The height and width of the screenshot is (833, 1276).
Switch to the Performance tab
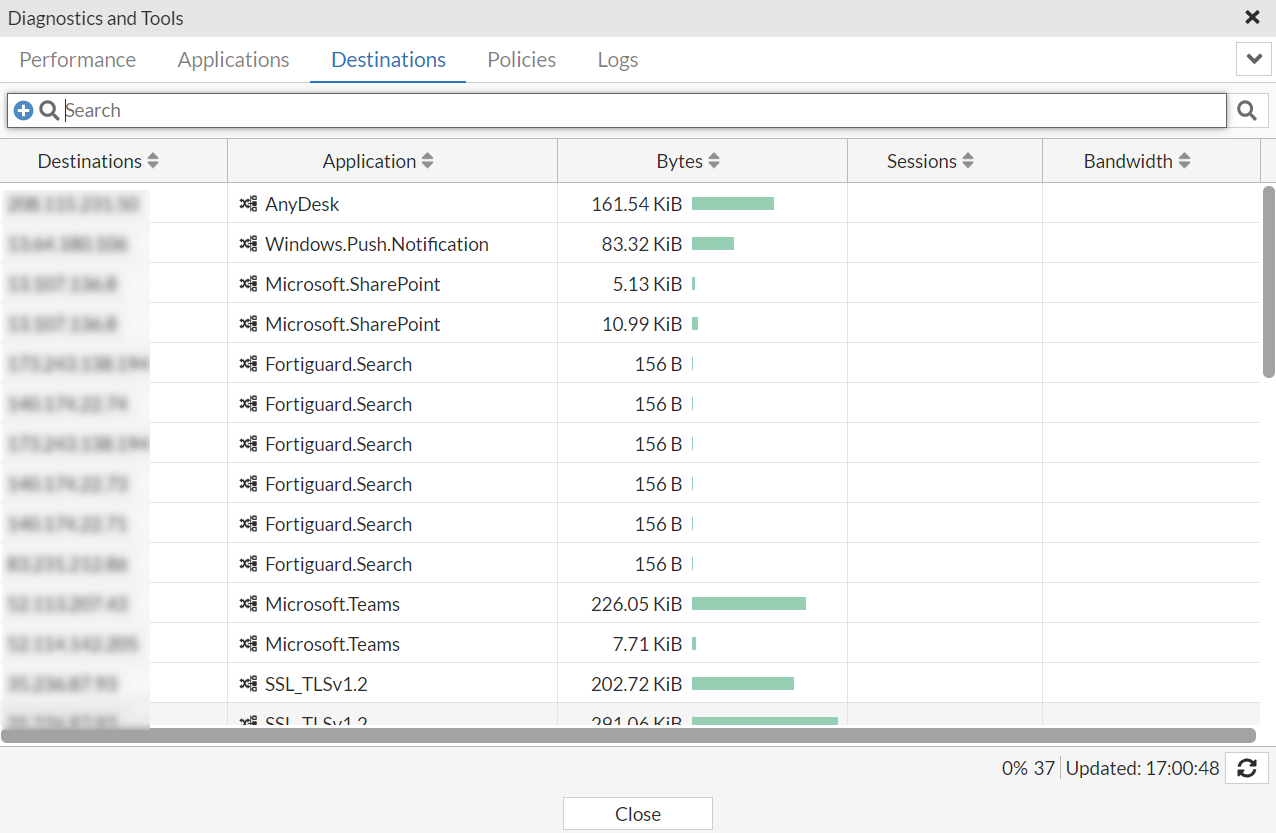coord(78,59)
